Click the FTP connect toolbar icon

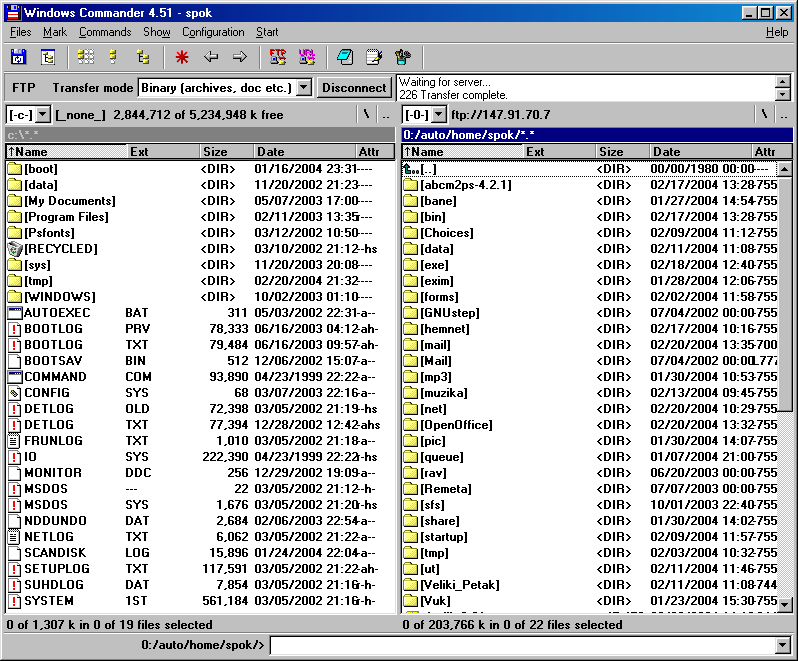pos(278,57)
